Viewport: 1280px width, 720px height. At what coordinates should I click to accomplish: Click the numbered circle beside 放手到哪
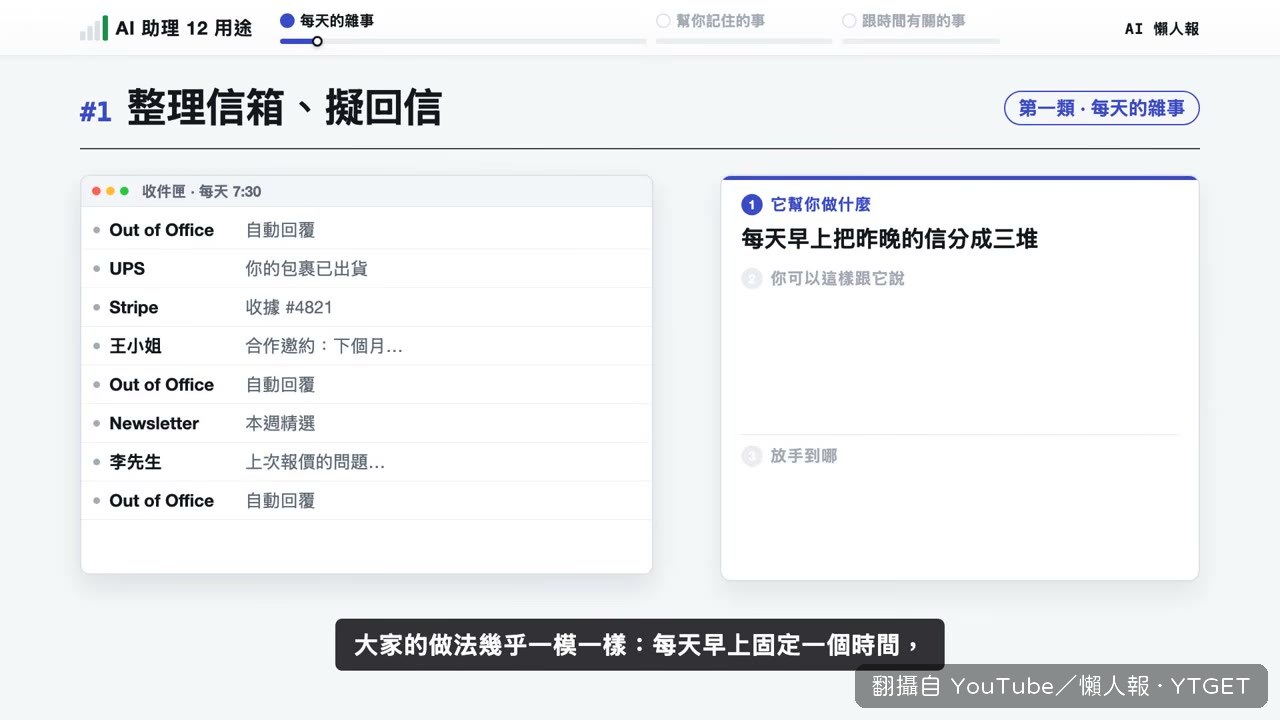[752, 456]
